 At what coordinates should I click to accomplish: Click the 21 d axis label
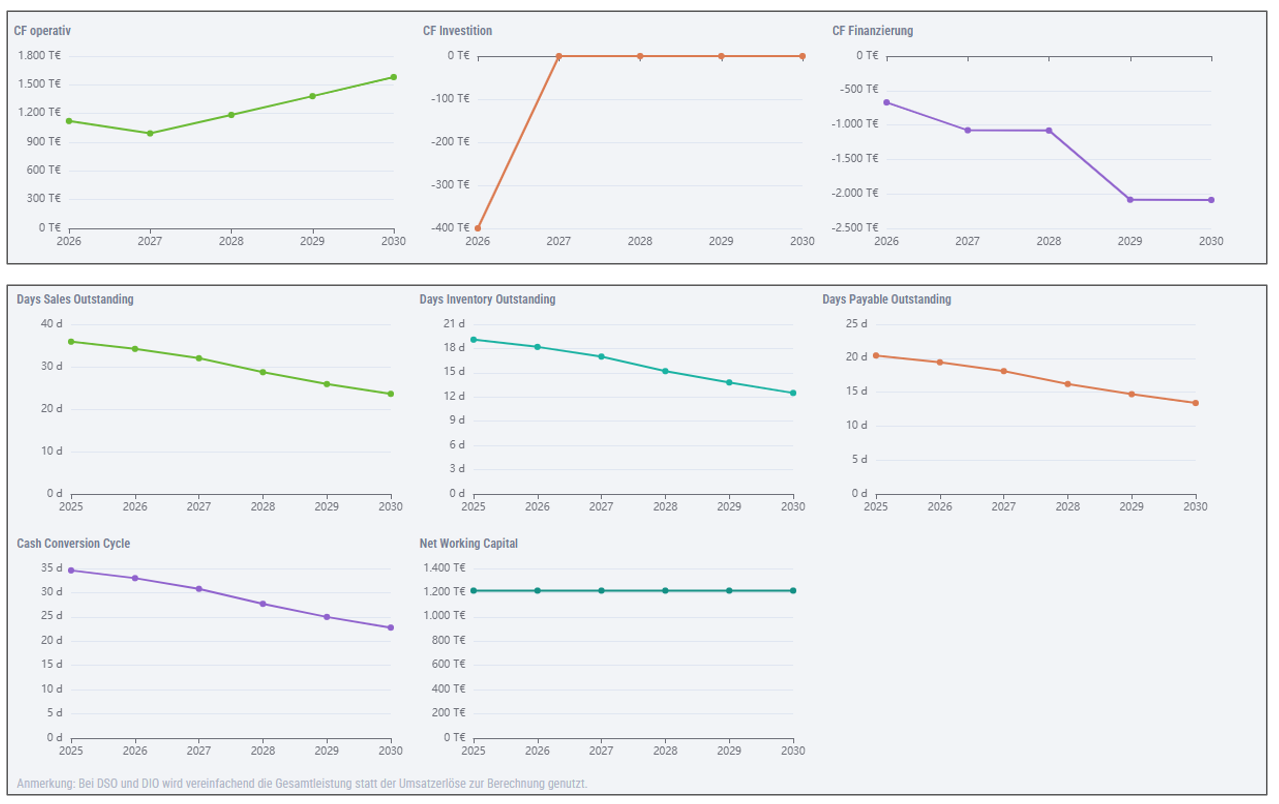(455, 323)
